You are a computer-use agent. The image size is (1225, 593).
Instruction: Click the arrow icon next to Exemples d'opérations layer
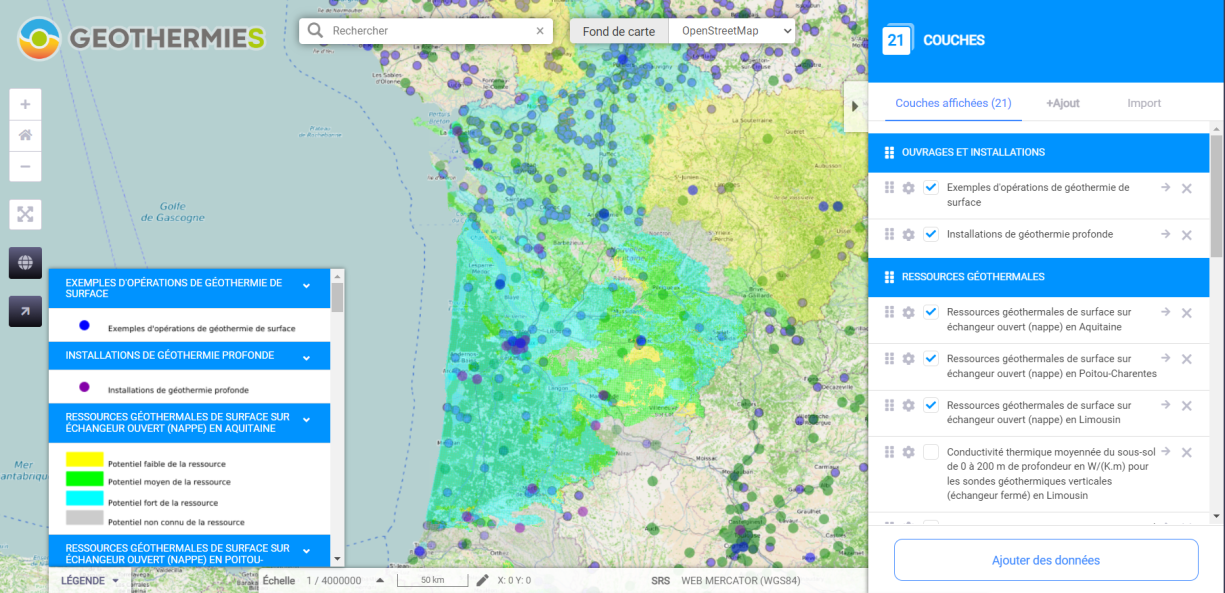1164,187
